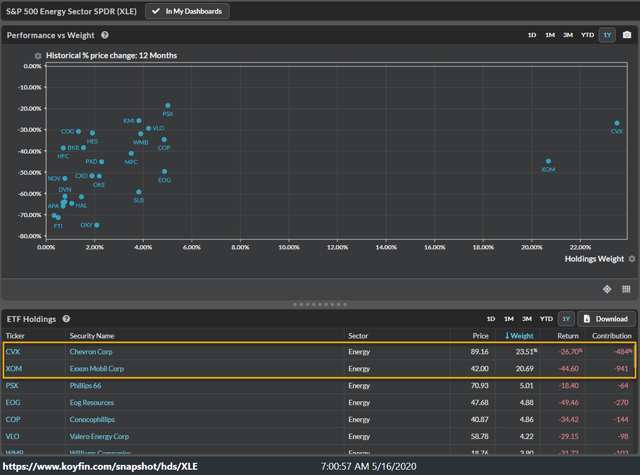
Task: Click the Performance vs Weight help icon
Action: [105, 35]
